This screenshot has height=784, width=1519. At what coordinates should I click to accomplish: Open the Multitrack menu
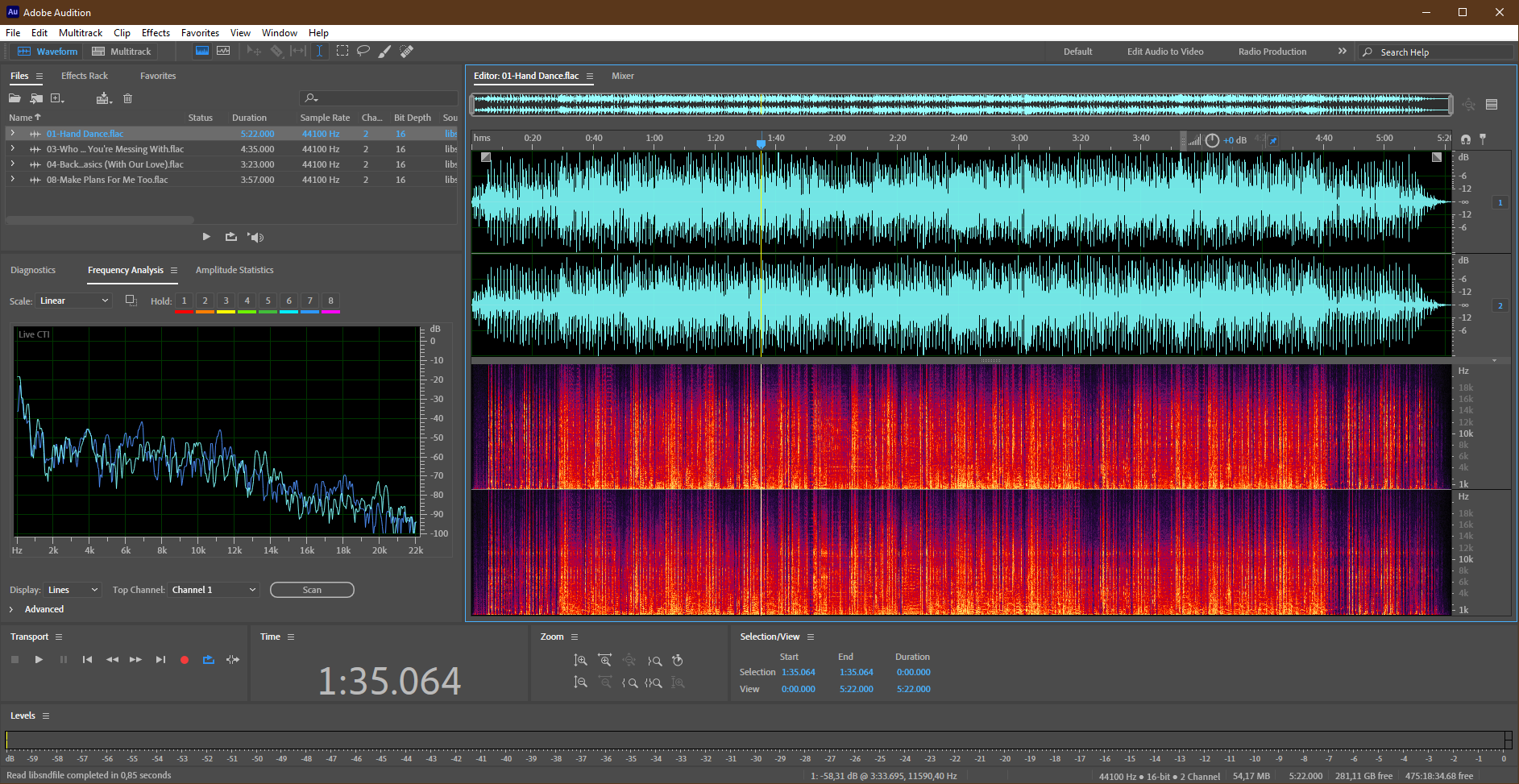click(x=81, y=33)
